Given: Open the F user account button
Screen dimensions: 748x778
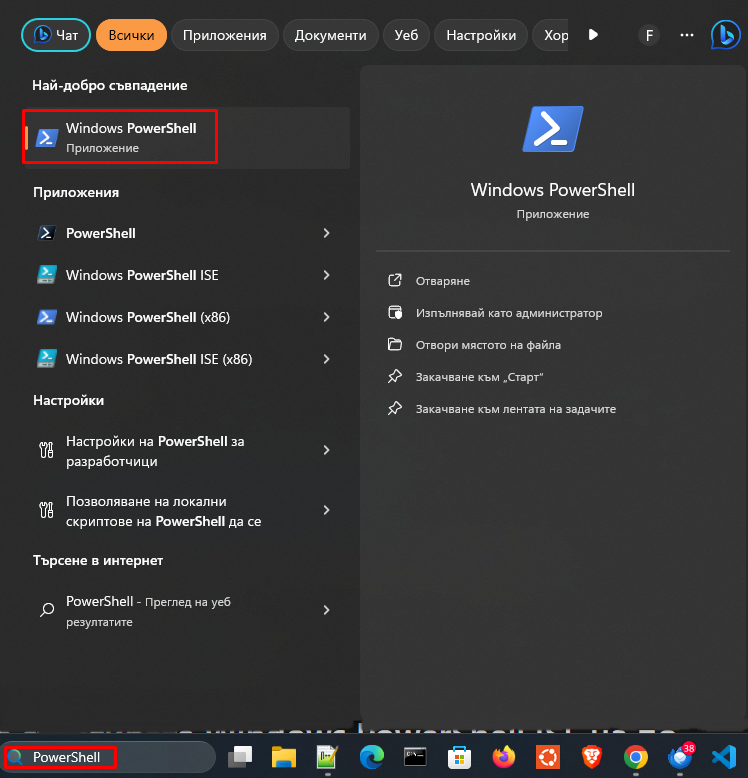Looking at the screenshot, I should click(x=649, y=35).
